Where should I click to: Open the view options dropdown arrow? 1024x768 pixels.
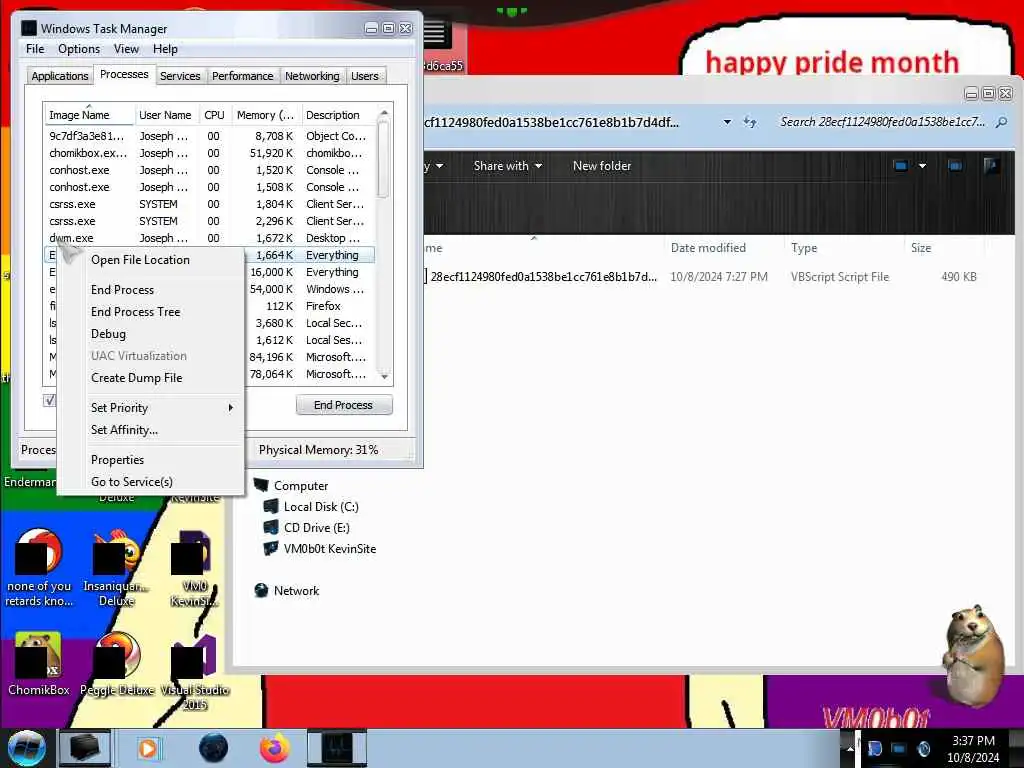tap(922, 166)
